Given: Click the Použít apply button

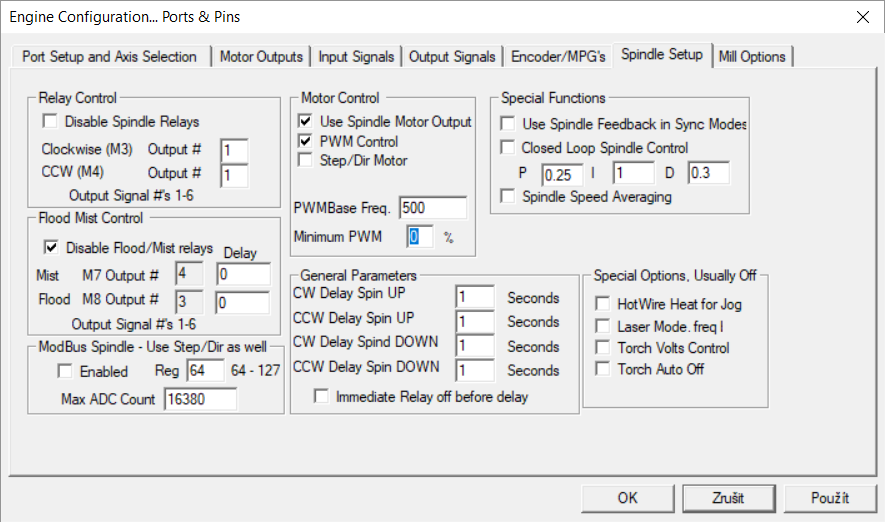Looking at the screenshot, I should pyautogui.click(x=829, y=497).
